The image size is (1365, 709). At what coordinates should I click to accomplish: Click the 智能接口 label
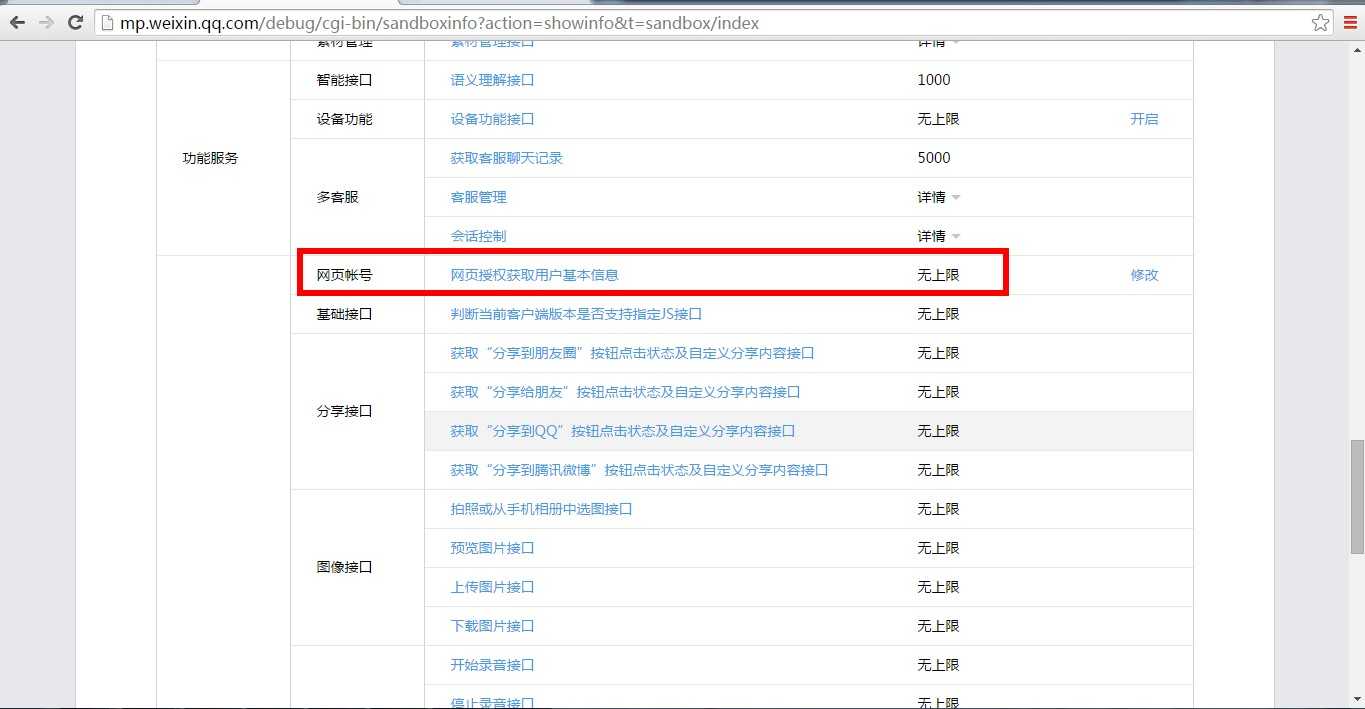[344, 80]
